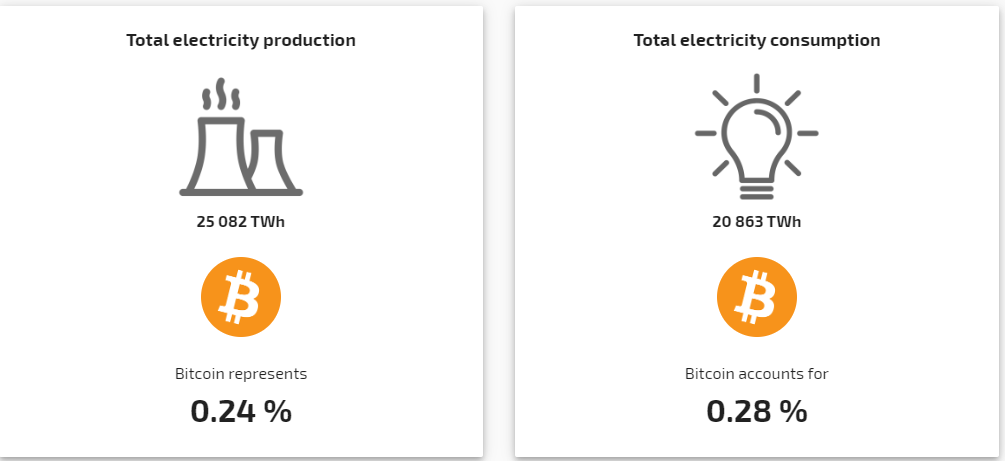Click the vertical ray above the light bulb

tap(757, 82)
